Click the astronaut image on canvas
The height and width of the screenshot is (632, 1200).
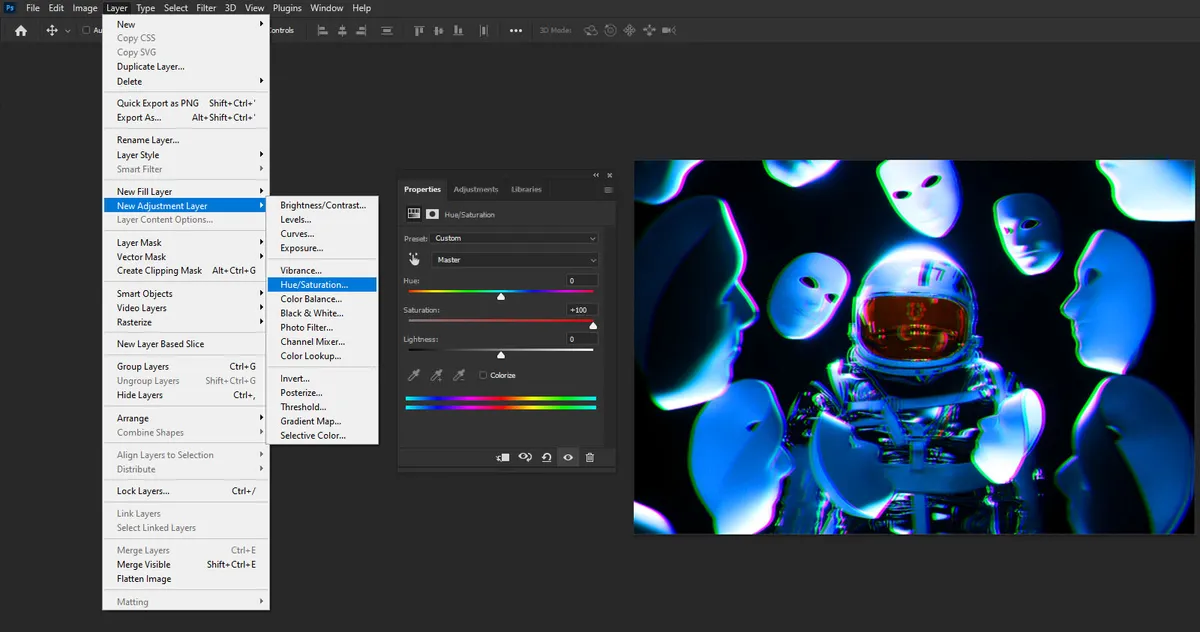[914, 347]
